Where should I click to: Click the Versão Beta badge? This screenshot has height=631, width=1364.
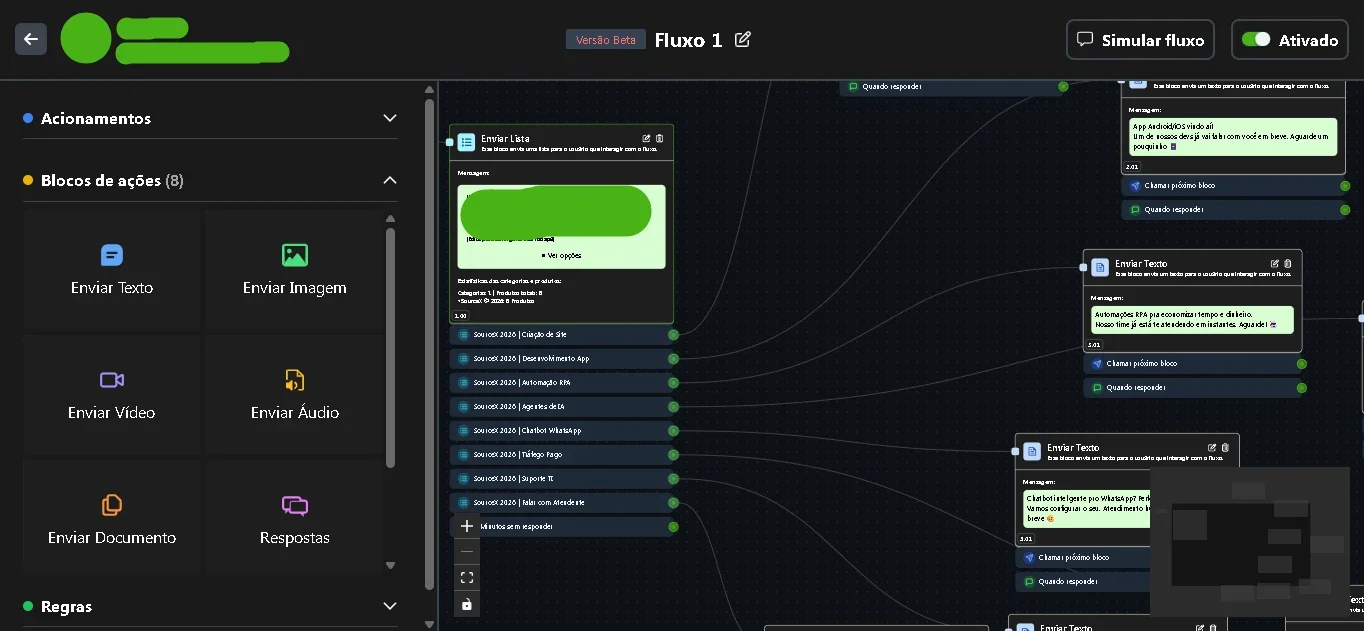click(606, 40)
